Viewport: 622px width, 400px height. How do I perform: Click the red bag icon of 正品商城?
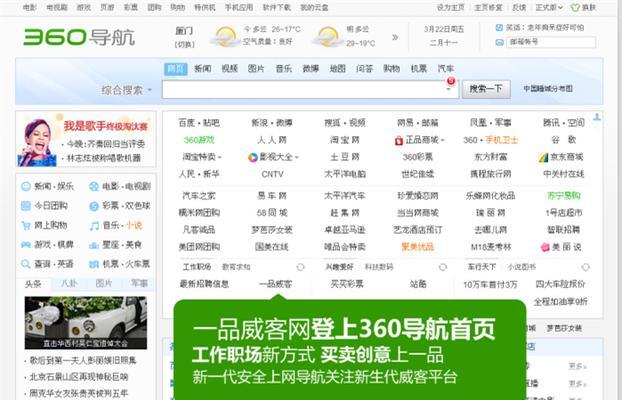399,140
